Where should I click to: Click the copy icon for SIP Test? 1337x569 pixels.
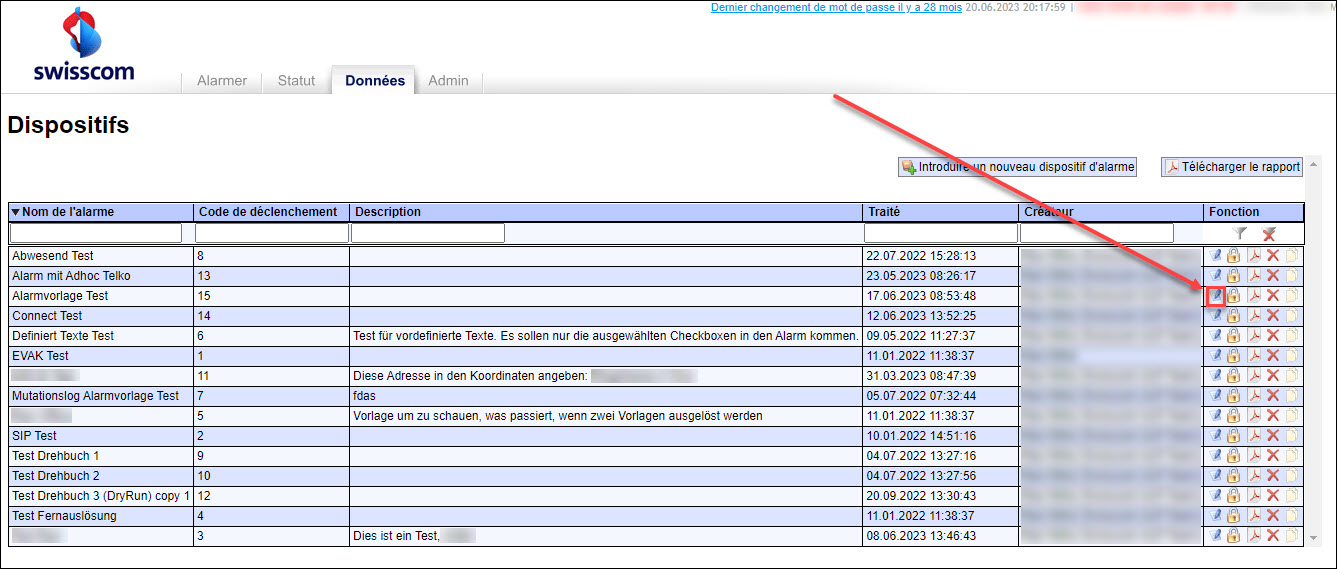pos(1292,436)
